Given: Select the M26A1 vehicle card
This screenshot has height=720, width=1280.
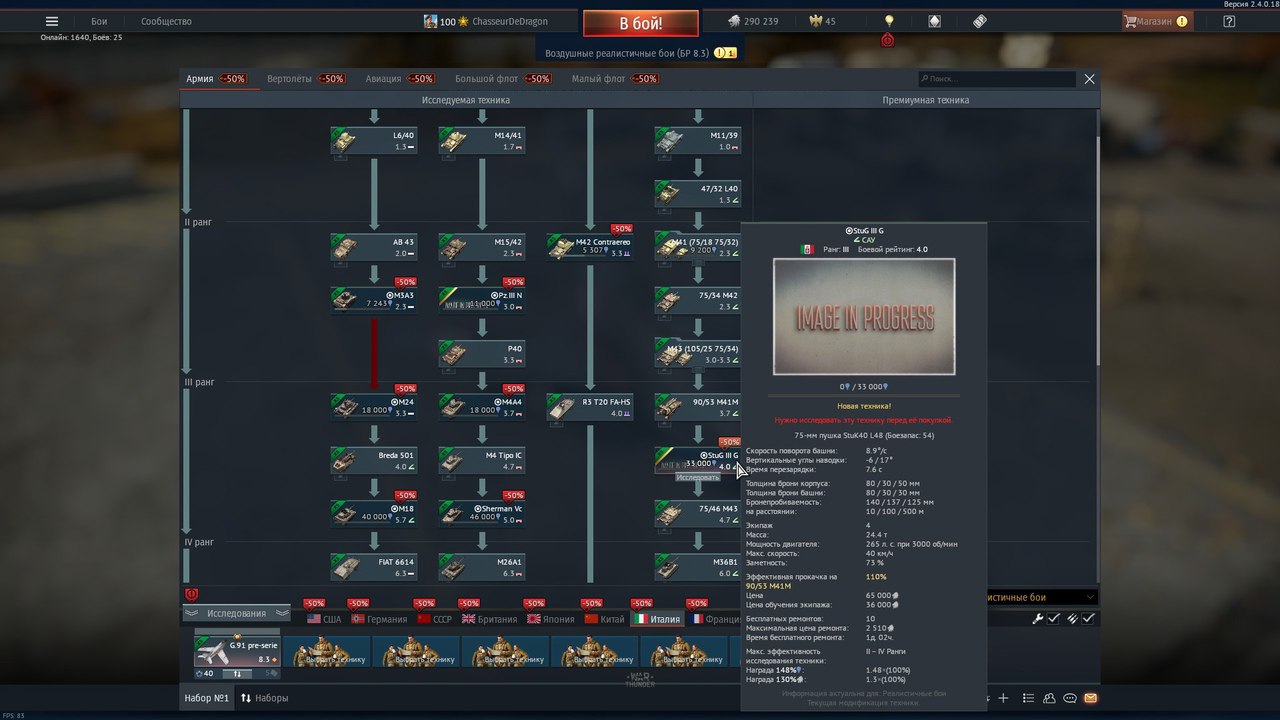Looking at the screenshot, I should (x=482, y=567).
